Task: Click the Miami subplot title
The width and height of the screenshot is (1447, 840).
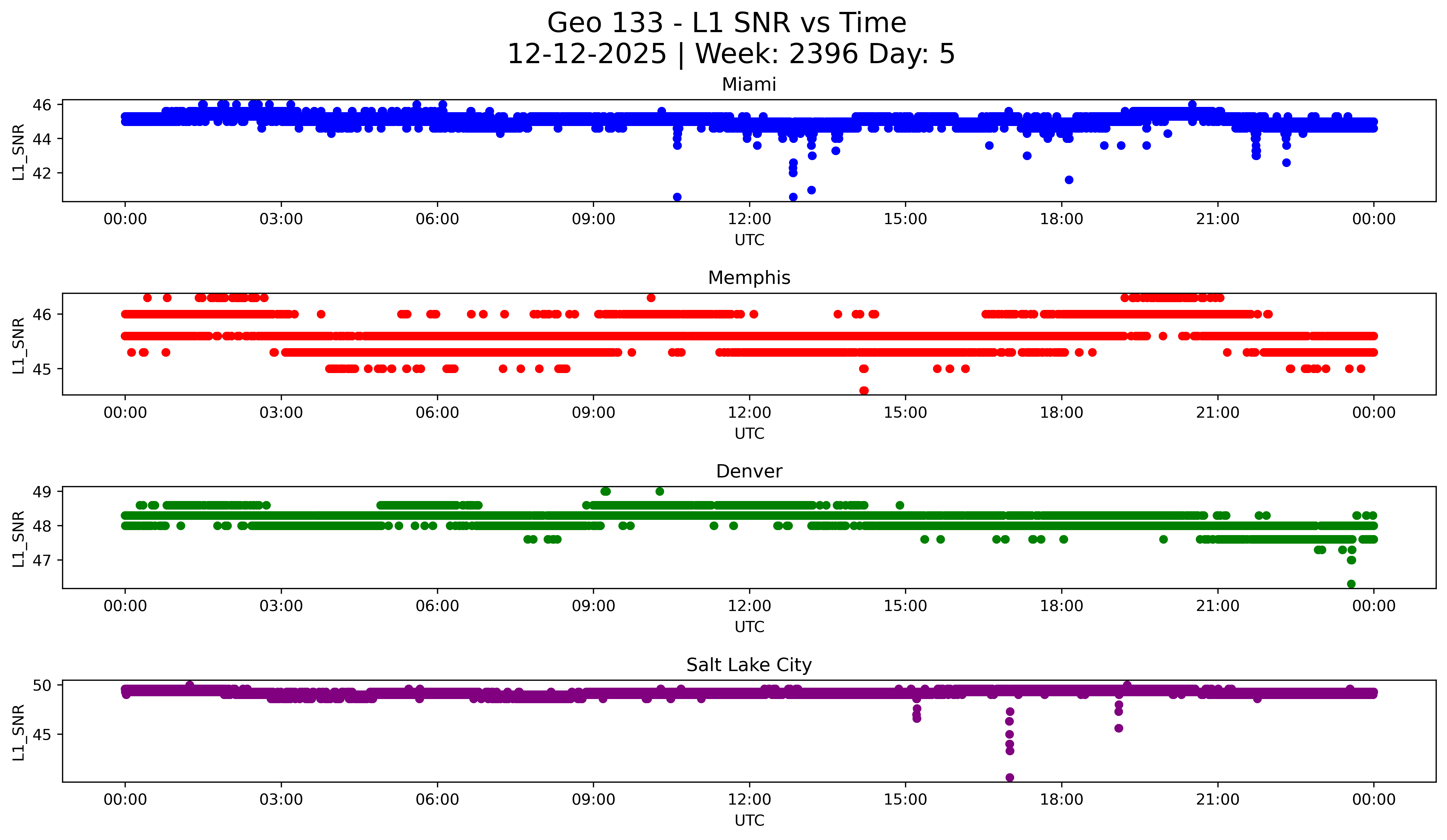Action: pos(749,84)
